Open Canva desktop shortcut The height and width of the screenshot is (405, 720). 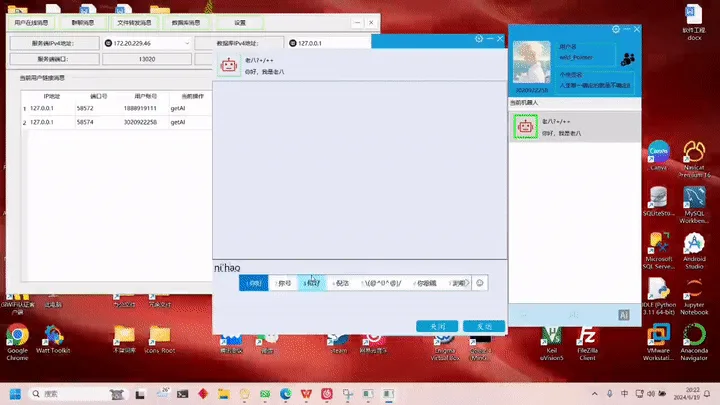(x=658, y=156)
